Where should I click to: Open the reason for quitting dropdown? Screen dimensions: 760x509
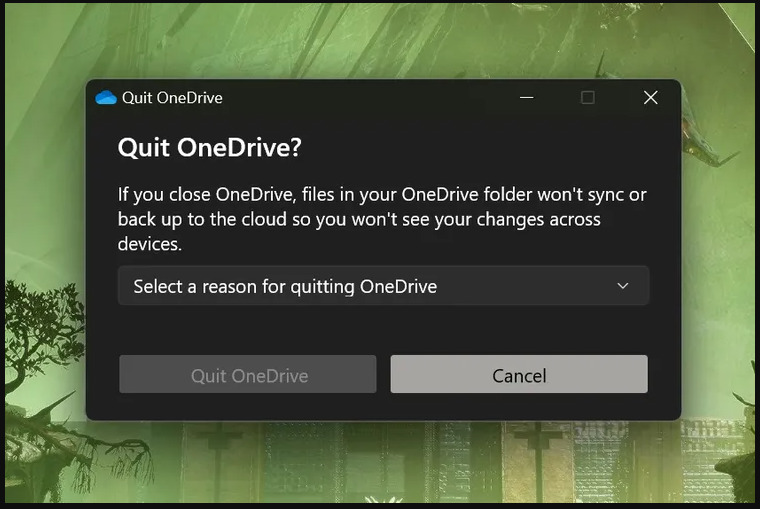pyautogui.click(x=383, y=286)
